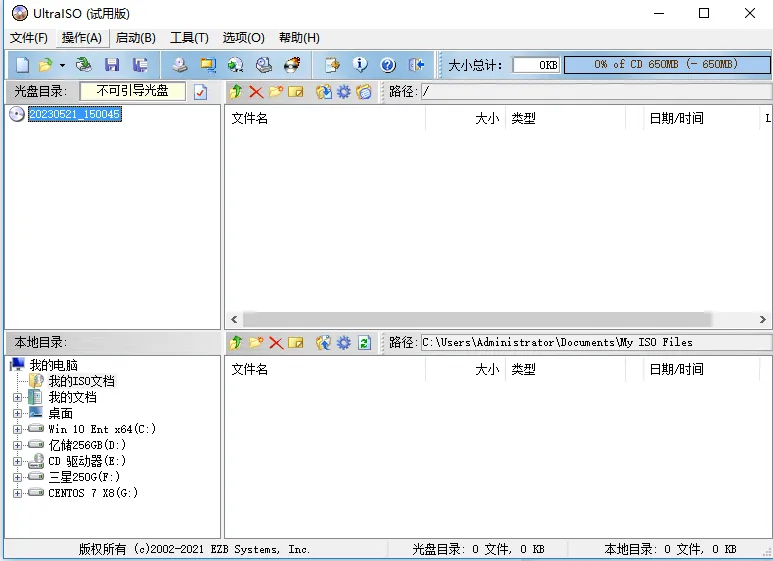The height and width of the screenshot is (561, 773).
Task: Click local pane blue gear icon
Action: pos(344,343)
